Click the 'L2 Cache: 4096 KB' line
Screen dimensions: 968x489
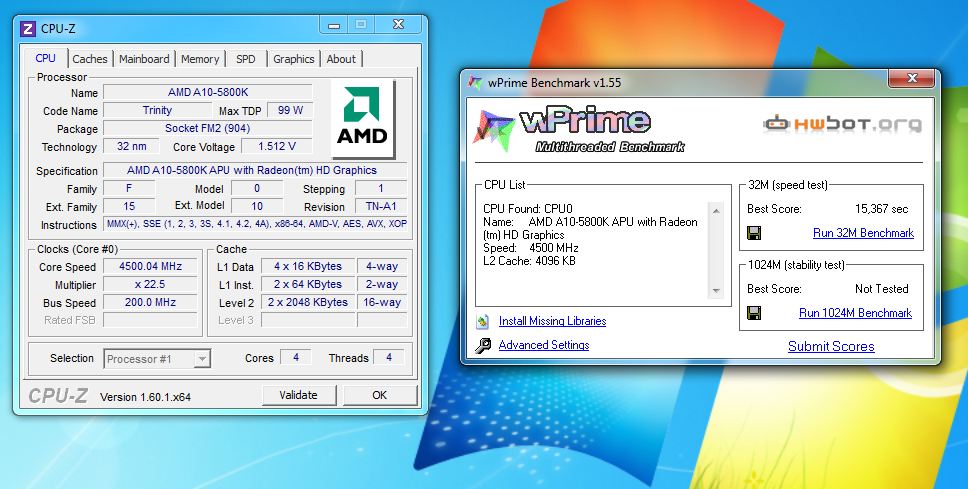[x=529, y=261]
